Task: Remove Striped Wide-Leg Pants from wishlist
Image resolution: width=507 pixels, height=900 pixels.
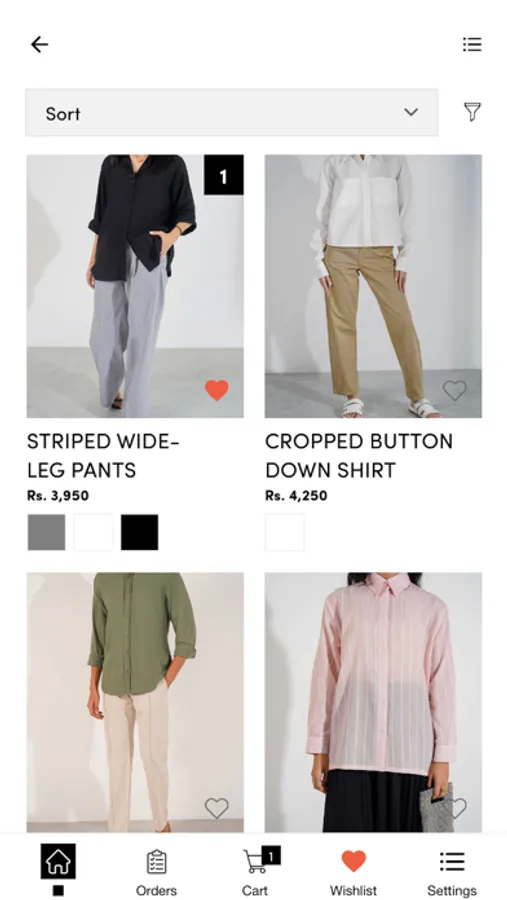Action: tap(216, 390)
